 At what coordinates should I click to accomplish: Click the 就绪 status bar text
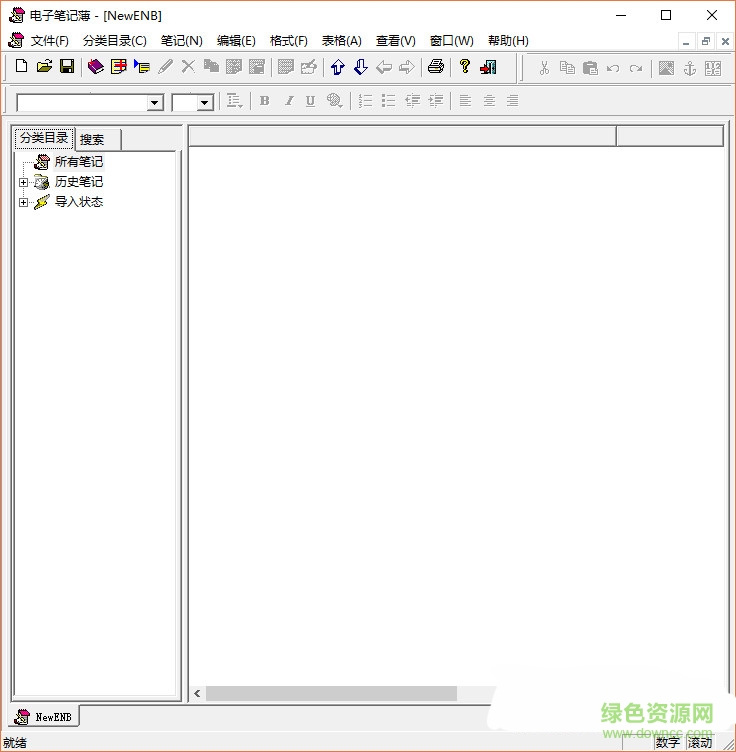[x=15, y=743]
